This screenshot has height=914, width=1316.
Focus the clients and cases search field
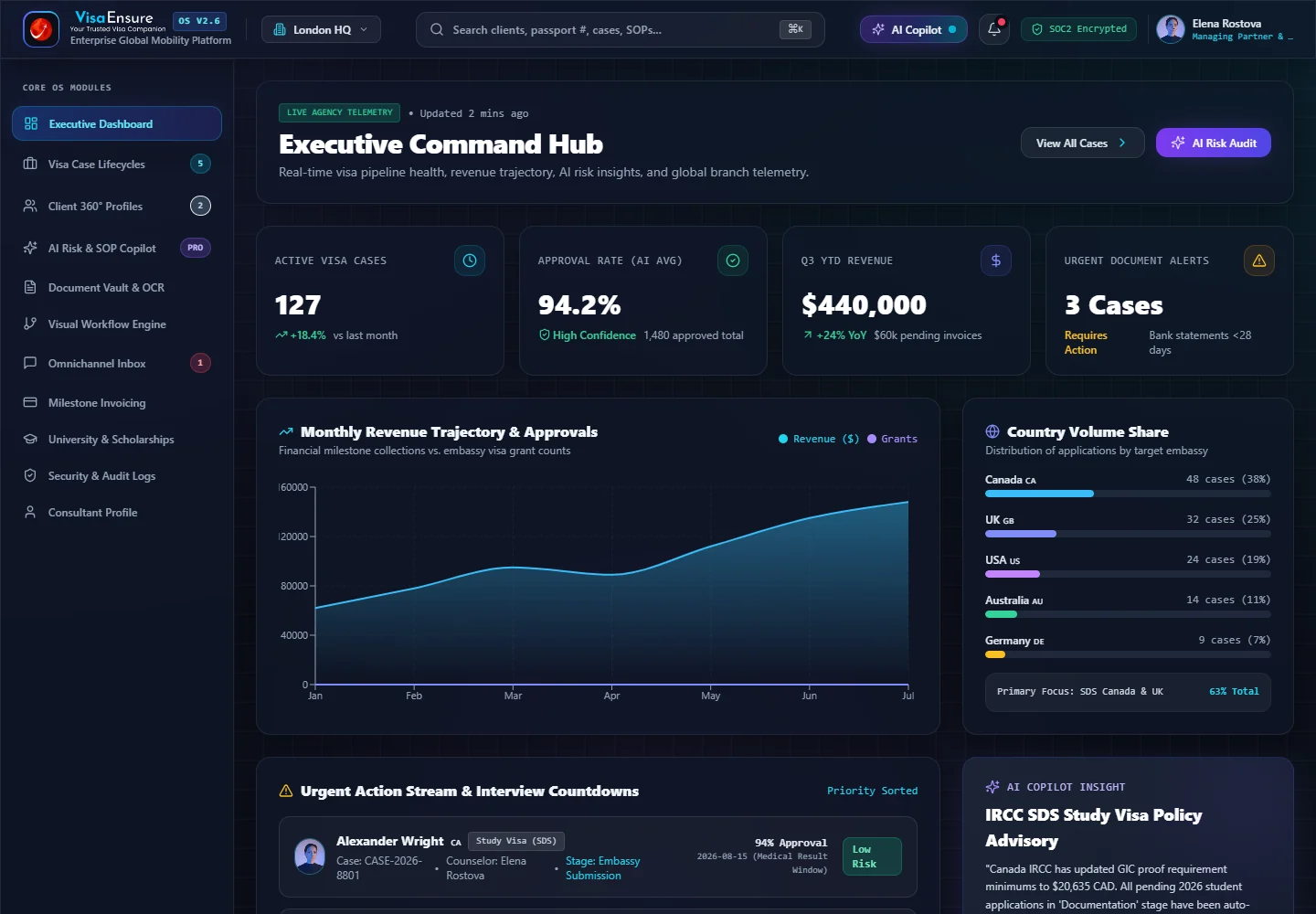click(x=620, y=29)
